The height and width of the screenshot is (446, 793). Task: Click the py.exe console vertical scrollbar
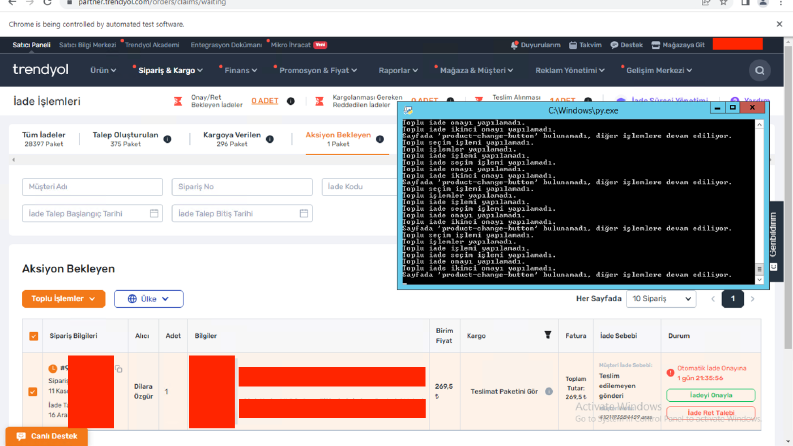pos(759,202)
